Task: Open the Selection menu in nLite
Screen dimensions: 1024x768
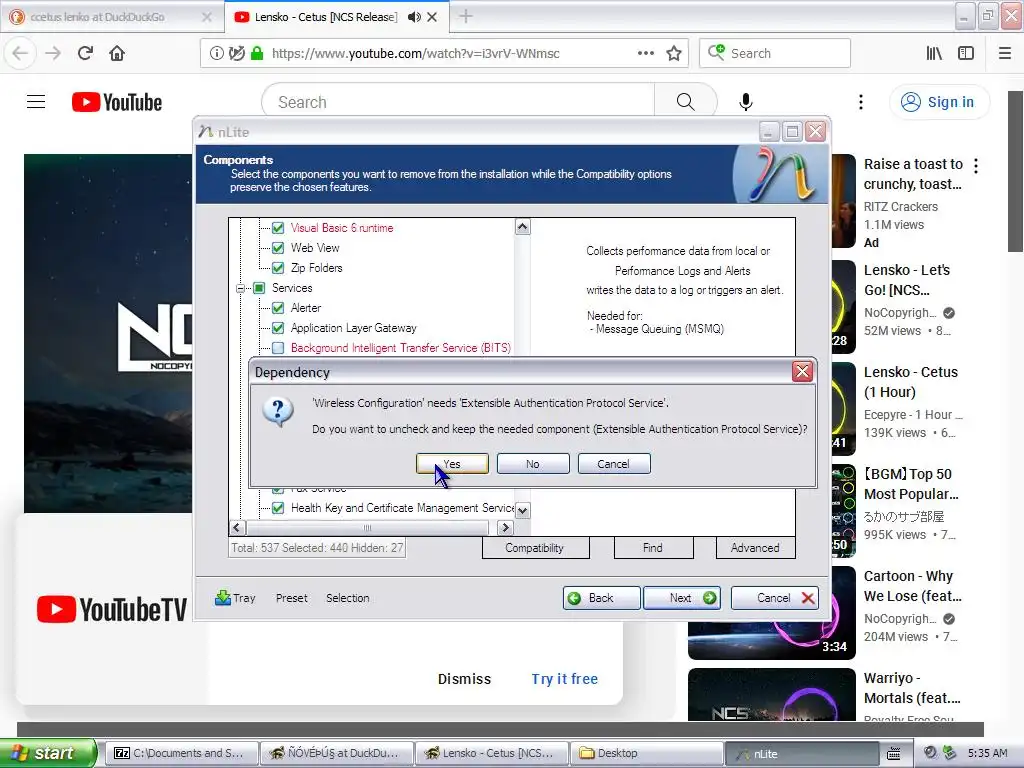Action: pyautogui.click(x=347, y=598)
